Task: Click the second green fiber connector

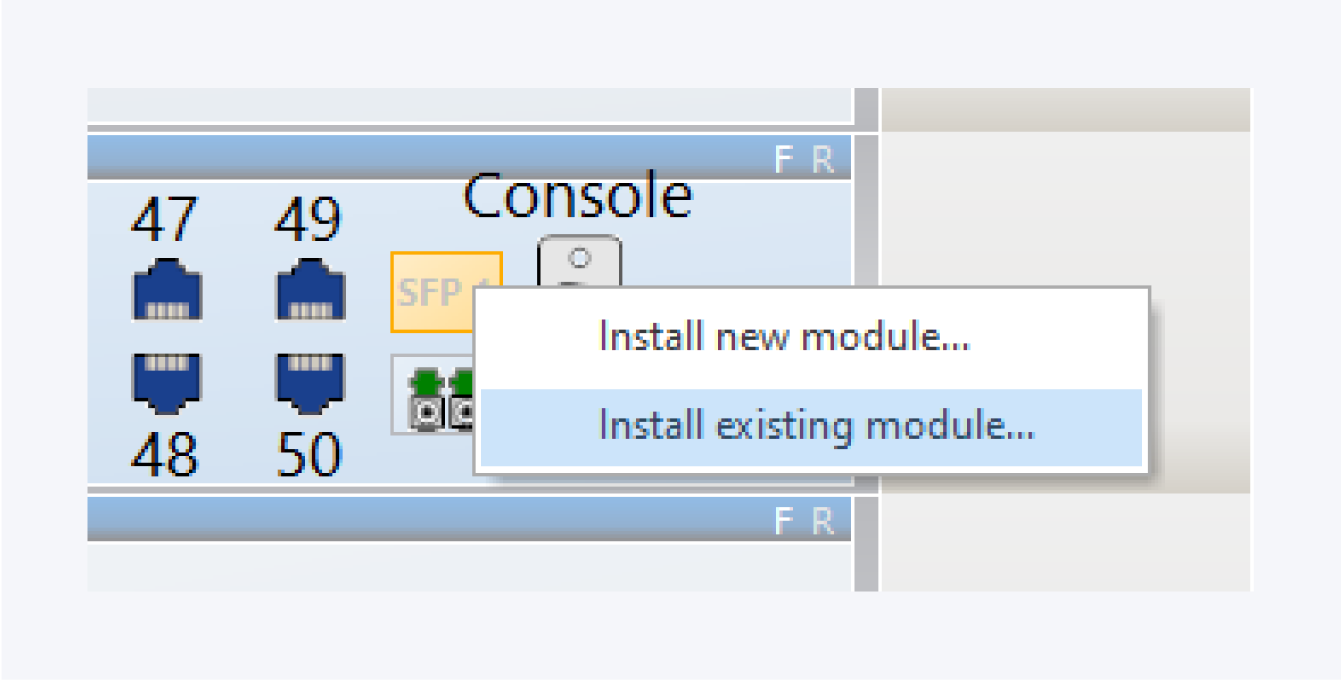Action: tap(461, 397)
